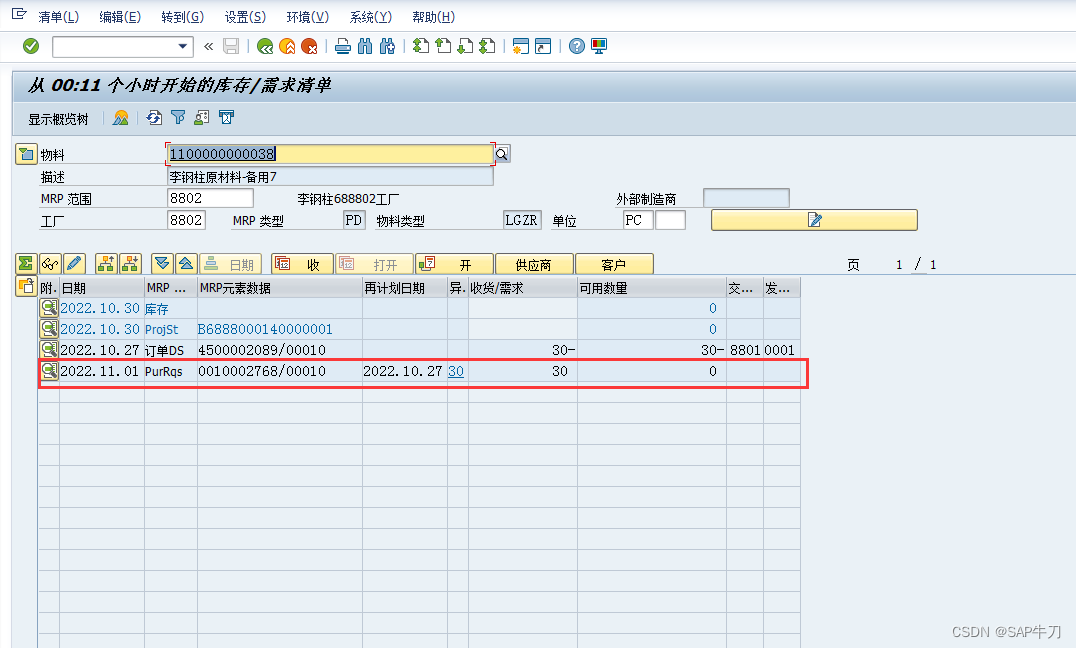Click the exception message 30 link
This screenshot has height=648, width=1076.
pyautogui.click(x=456, y=371)
